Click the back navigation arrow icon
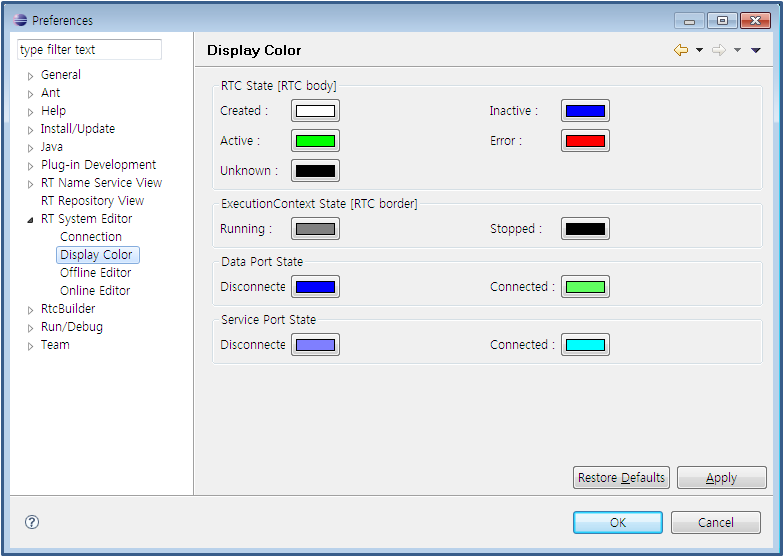The image size is (784, 557). [x=681, y=50]
